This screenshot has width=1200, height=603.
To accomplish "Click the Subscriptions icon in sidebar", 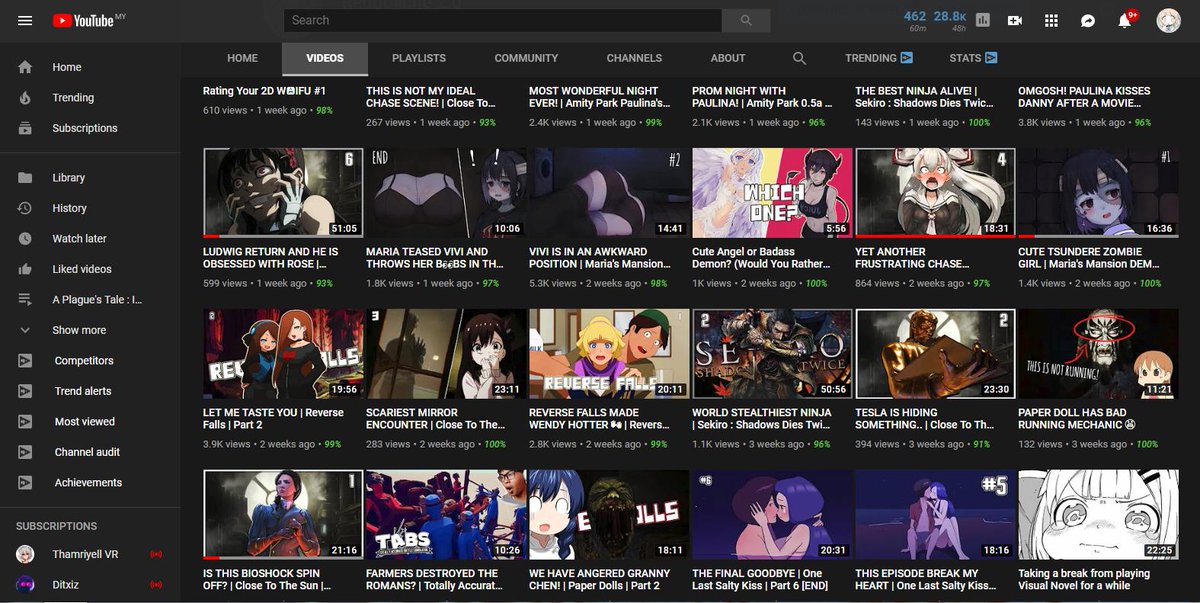I will click(25, 128).
